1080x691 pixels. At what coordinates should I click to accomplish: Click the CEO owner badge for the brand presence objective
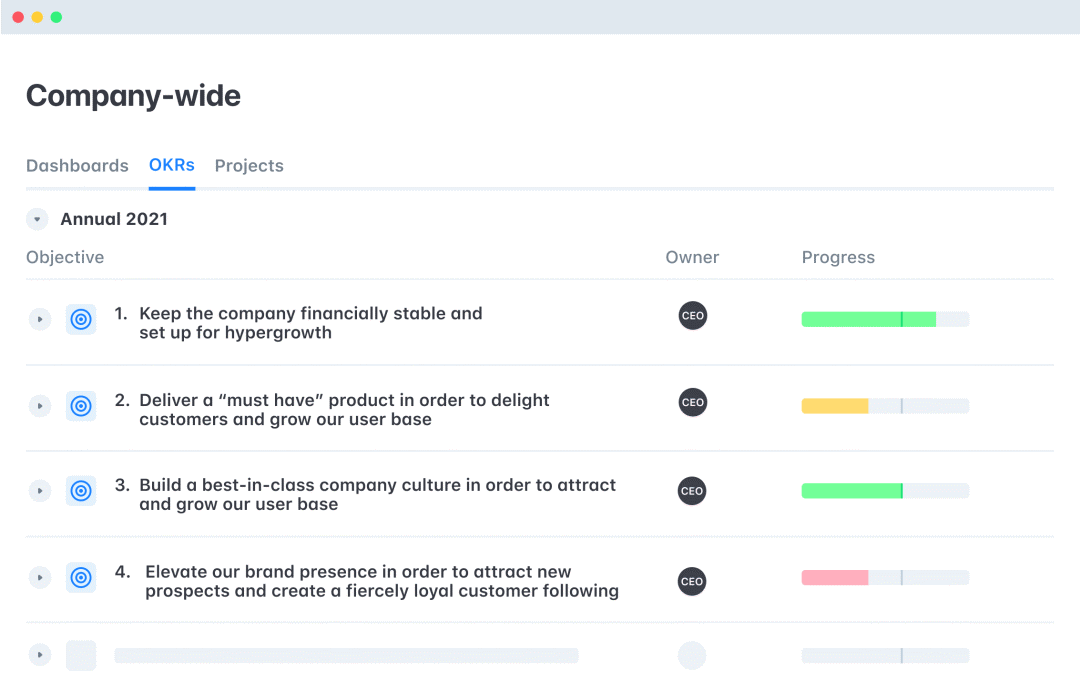[692, 581]
